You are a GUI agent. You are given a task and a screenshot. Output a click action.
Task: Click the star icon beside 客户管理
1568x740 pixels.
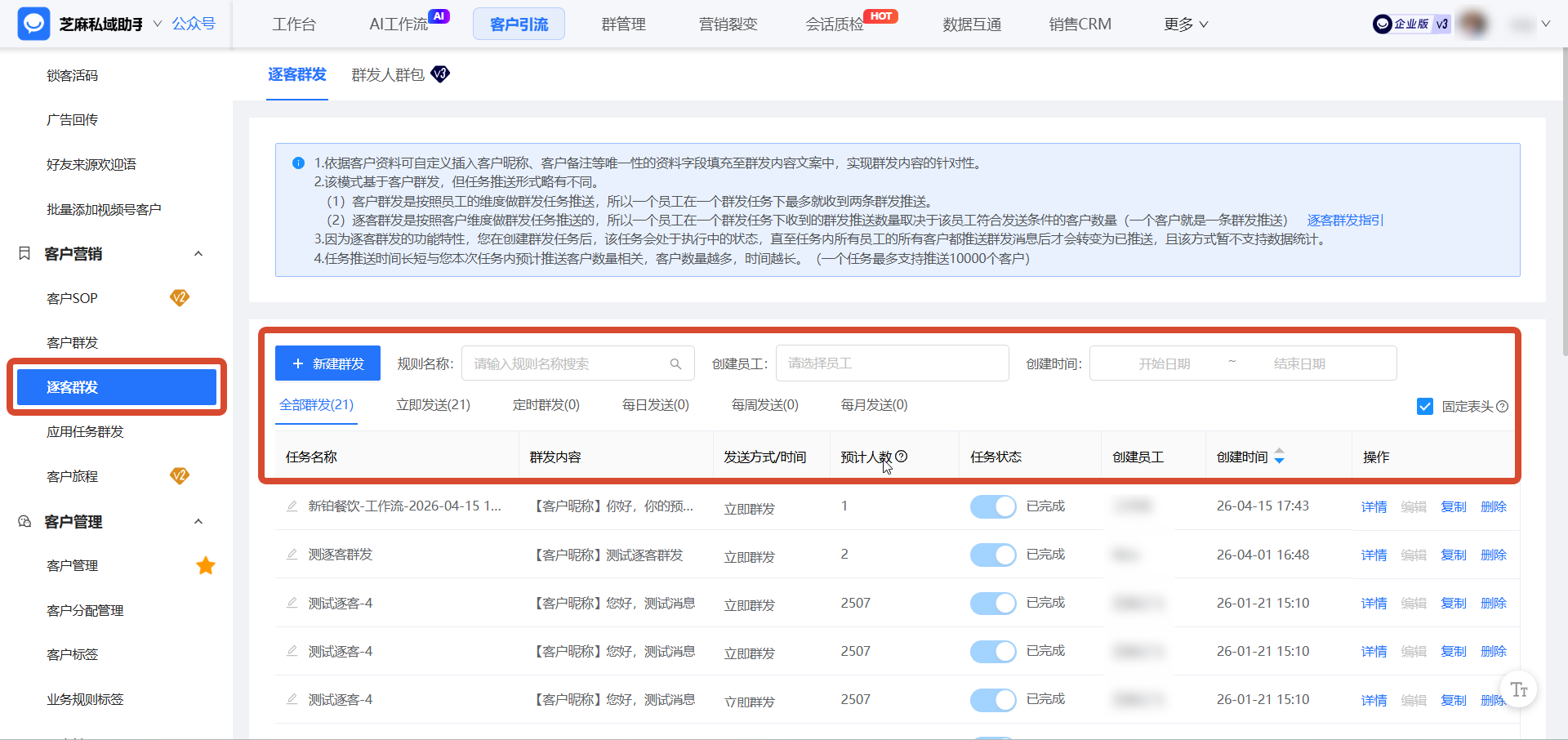tap(206, 565)
